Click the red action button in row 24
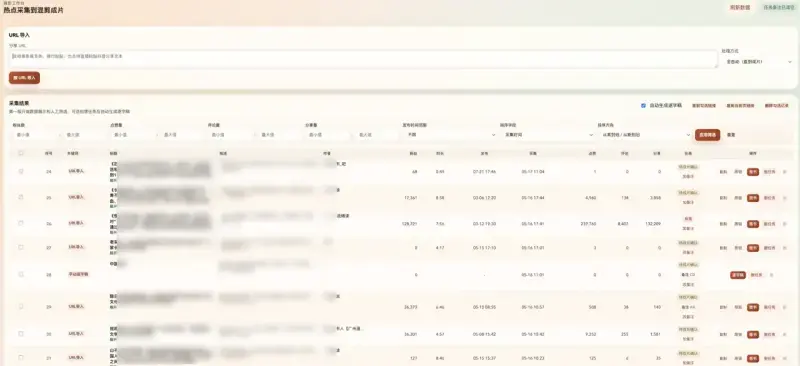The width and height of the screenshot is (800, 366). tap(753, 172)
